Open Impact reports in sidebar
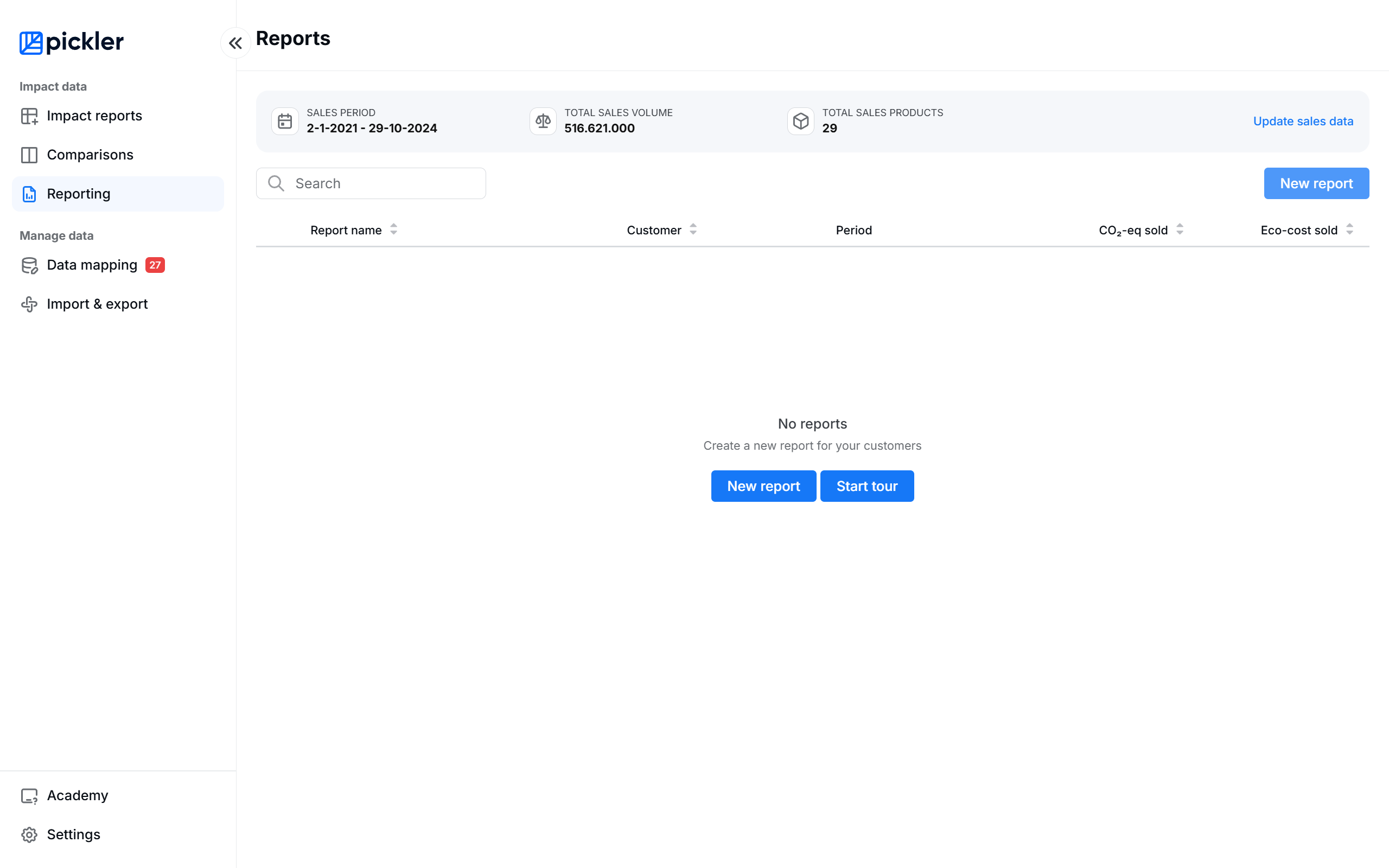 click(94, 116)
